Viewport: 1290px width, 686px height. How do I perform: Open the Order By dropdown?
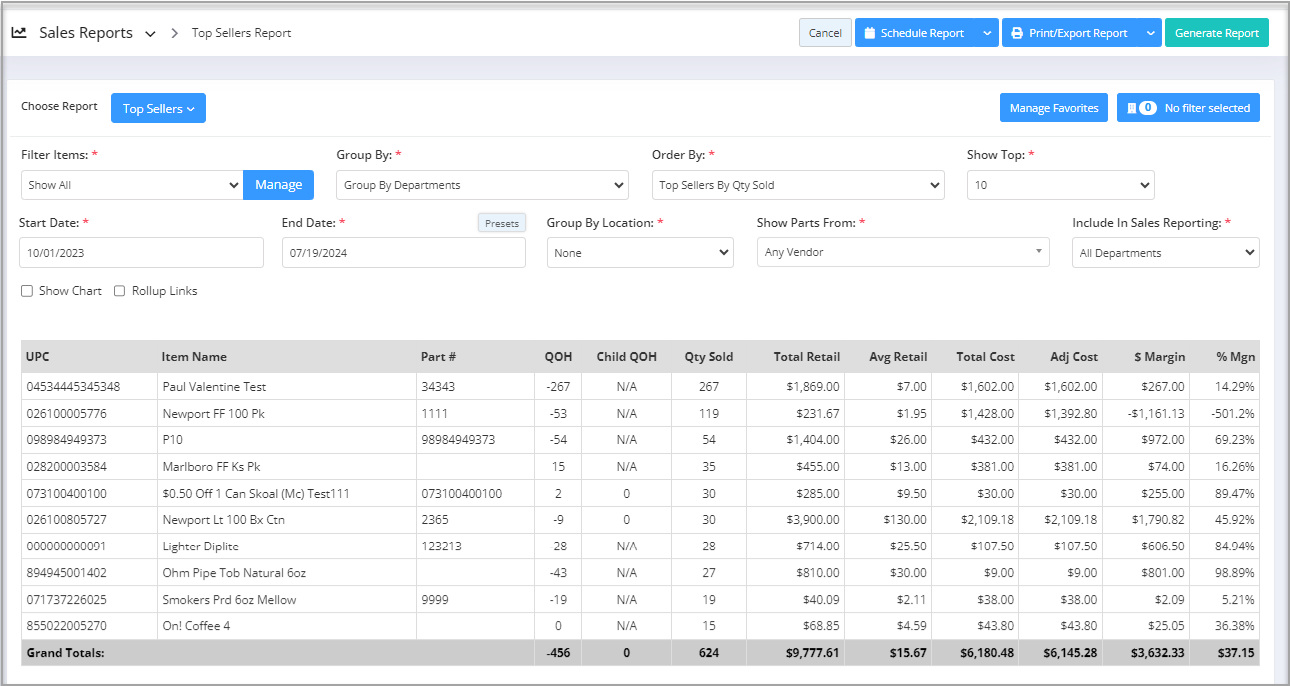tap(798, 185)
